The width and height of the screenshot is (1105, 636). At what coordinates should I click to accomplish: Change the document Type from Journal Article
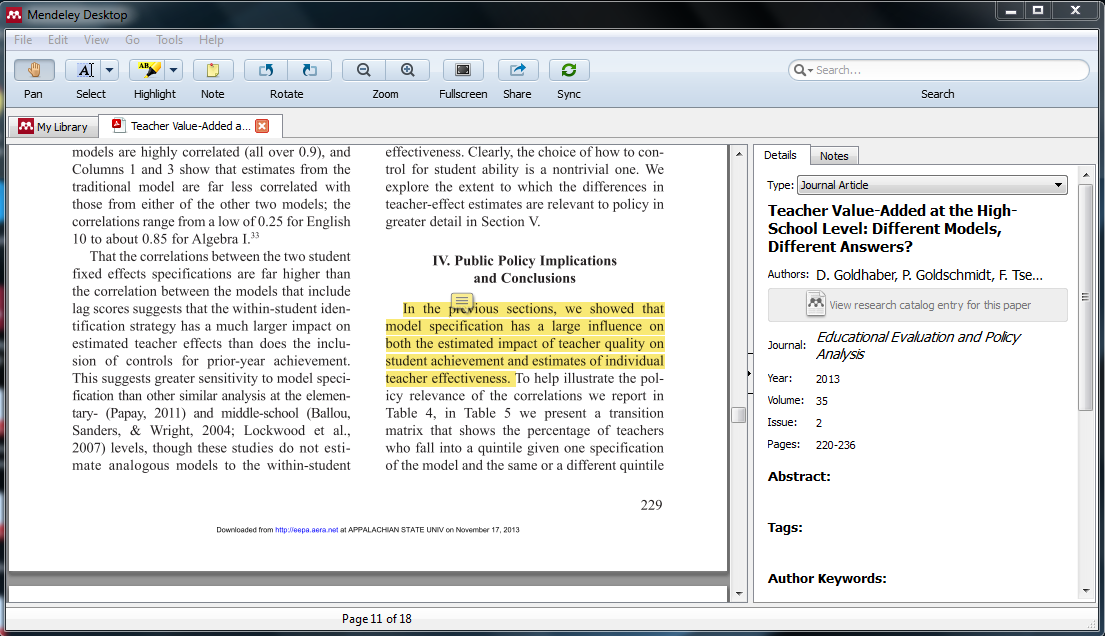1057,185
